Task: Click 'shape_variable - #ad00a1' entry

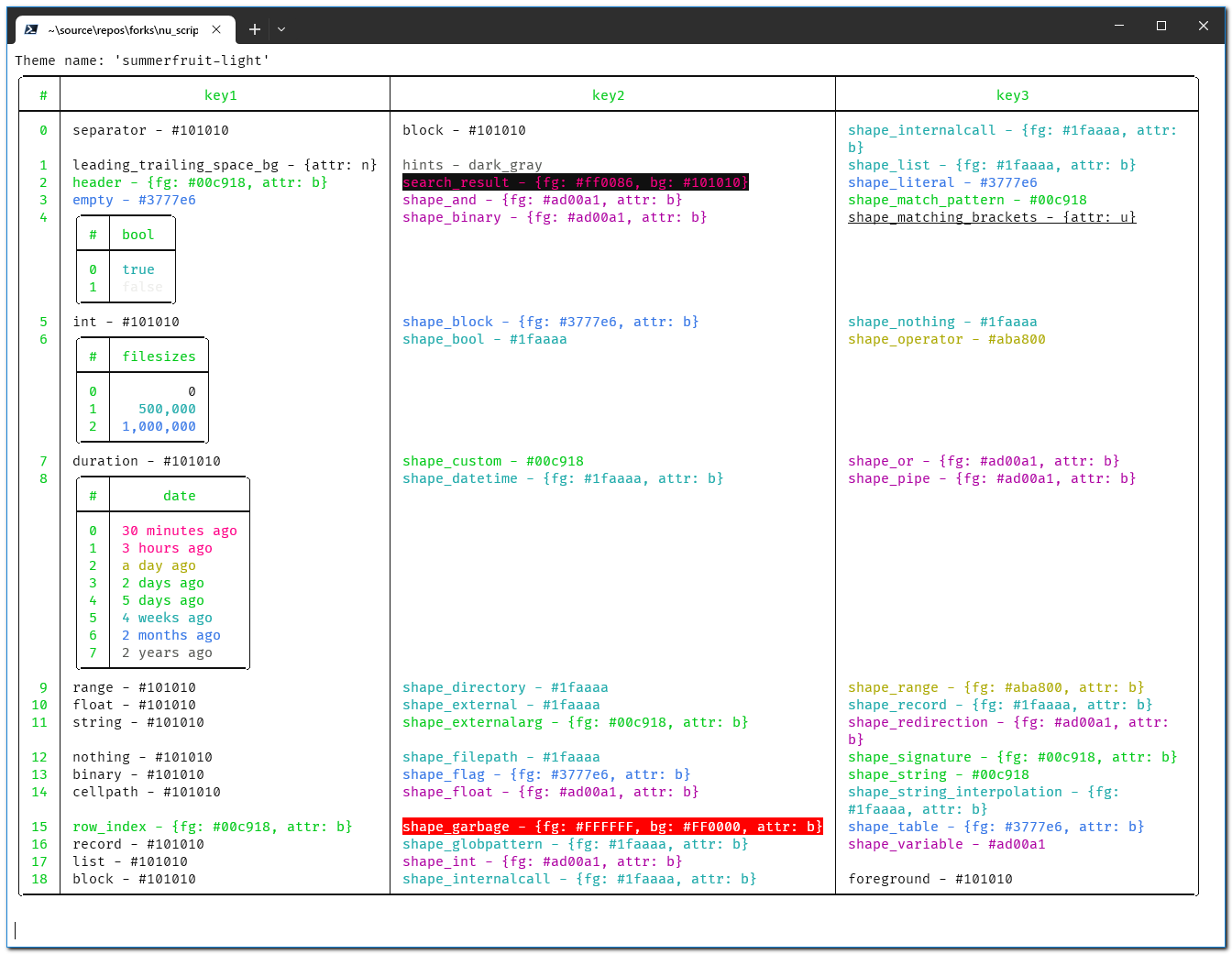Action: tap(947, 844)
